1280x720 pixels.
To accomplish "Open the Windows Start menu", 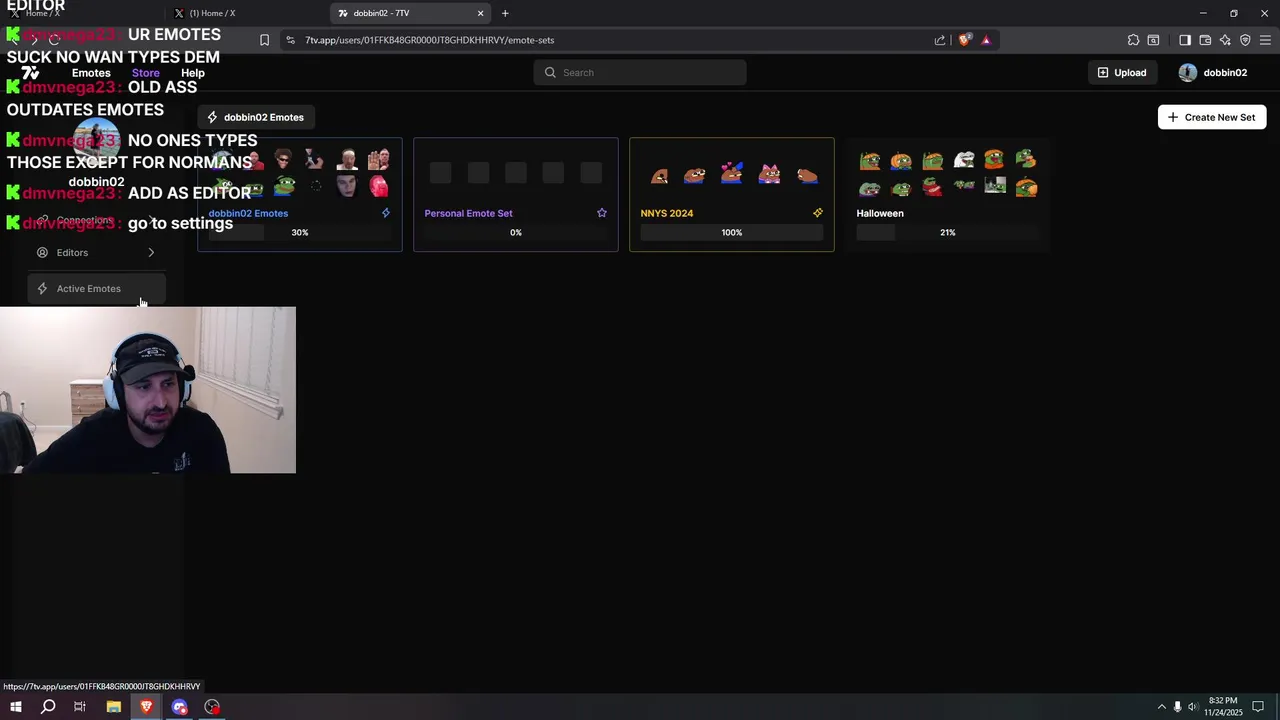I will click(x=15, y=707).
